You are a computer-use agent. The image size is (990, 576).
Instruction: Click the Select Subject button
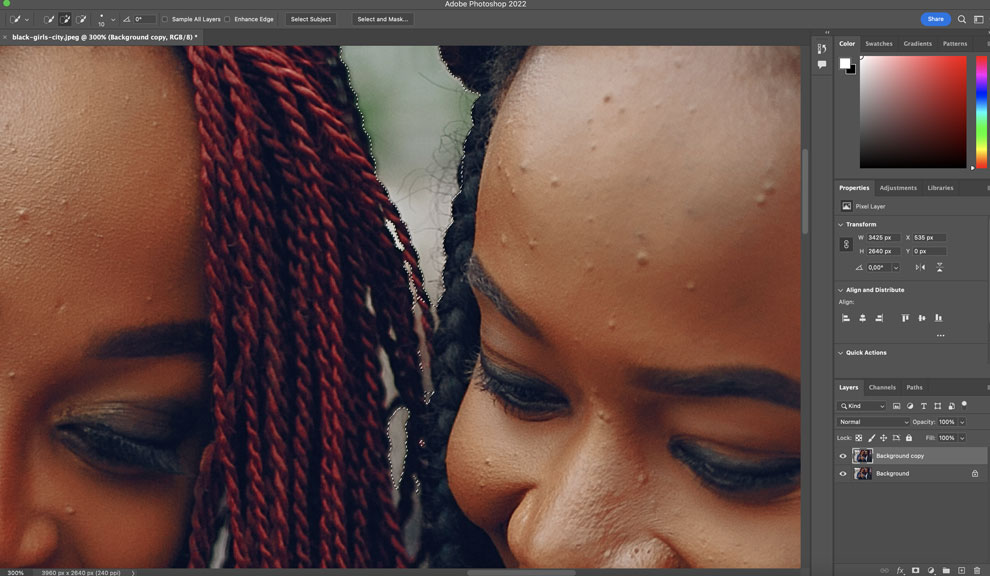(310, 18)
